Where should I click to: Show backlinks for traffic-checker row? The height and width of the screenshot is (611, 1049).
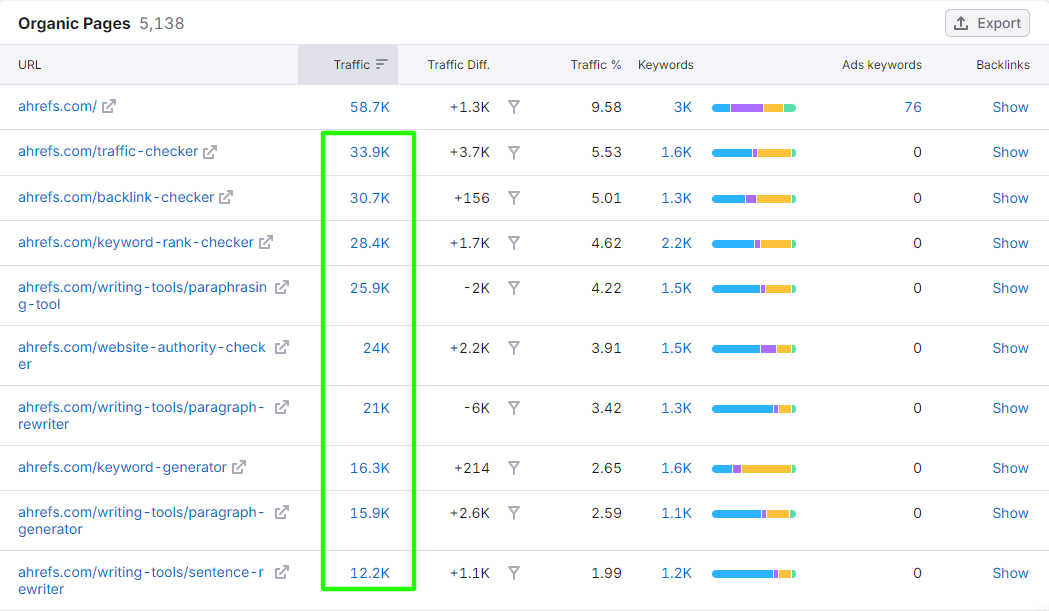(x=1010, y=152)
